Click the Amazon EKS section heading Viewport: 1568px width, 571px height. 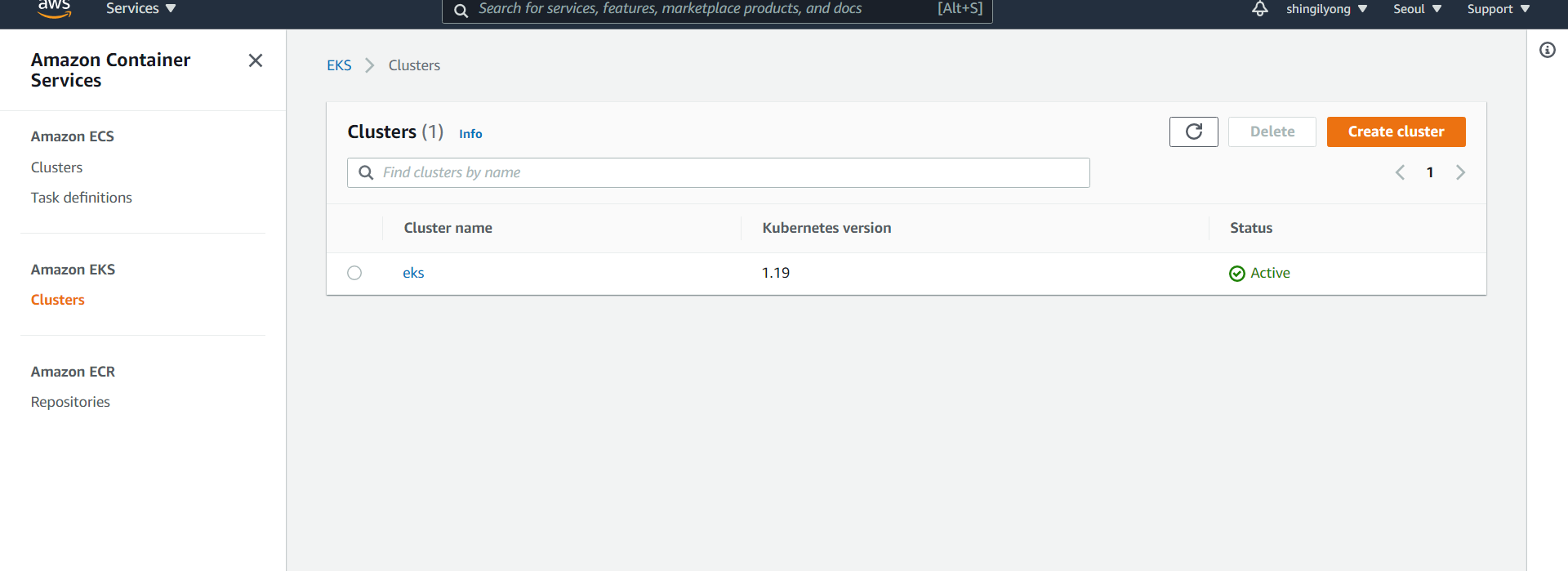point(73,270)
